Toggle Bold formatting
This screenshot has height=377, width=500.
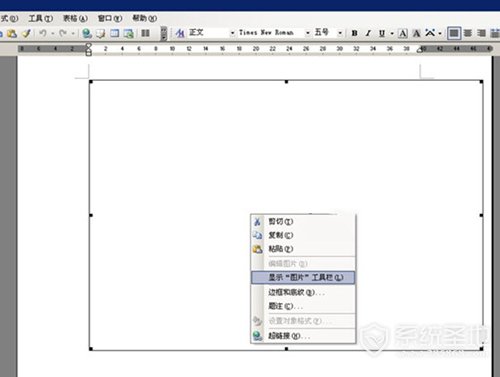point(354,33)
